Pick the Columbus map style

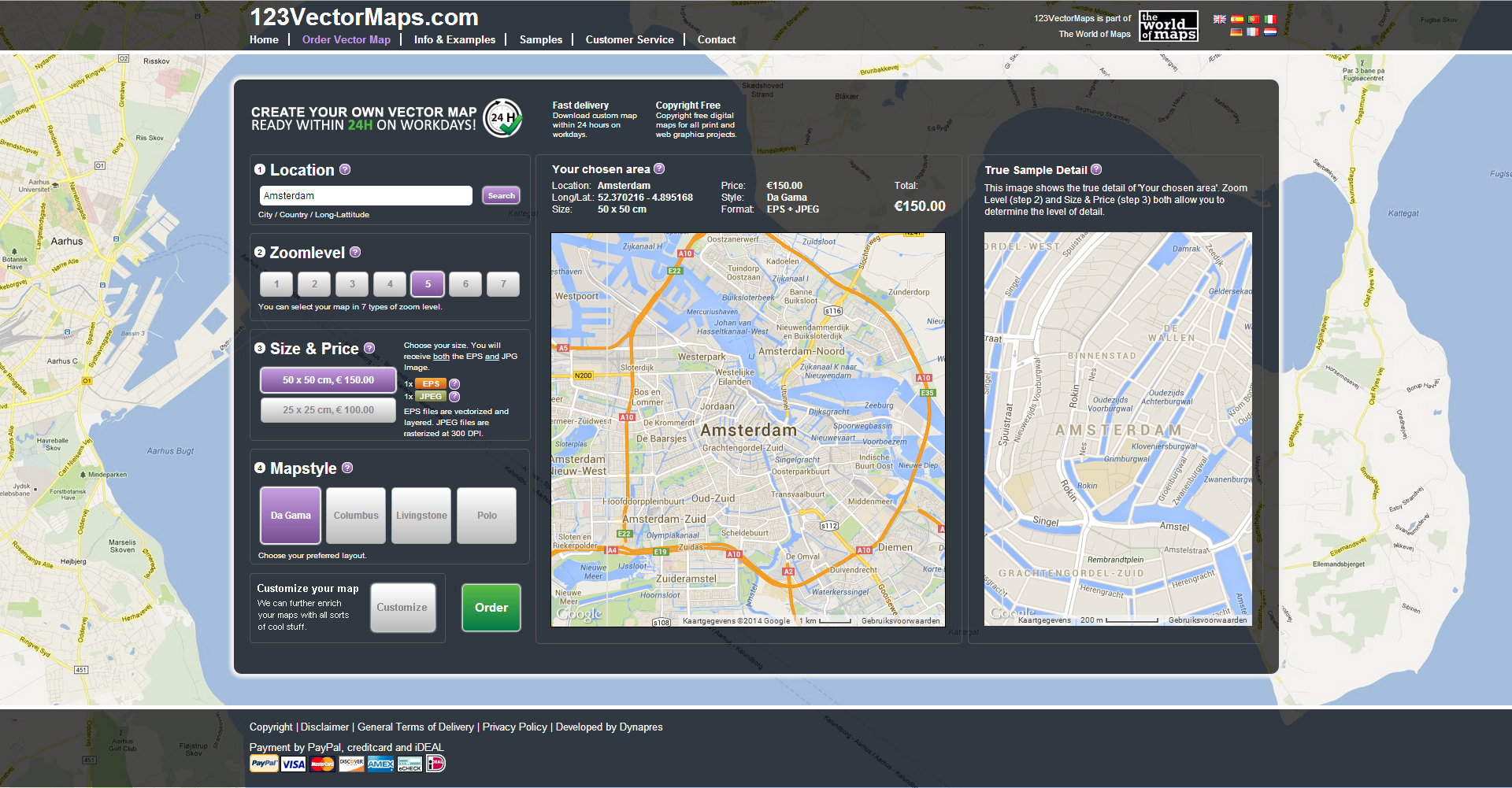pos(356,516)
